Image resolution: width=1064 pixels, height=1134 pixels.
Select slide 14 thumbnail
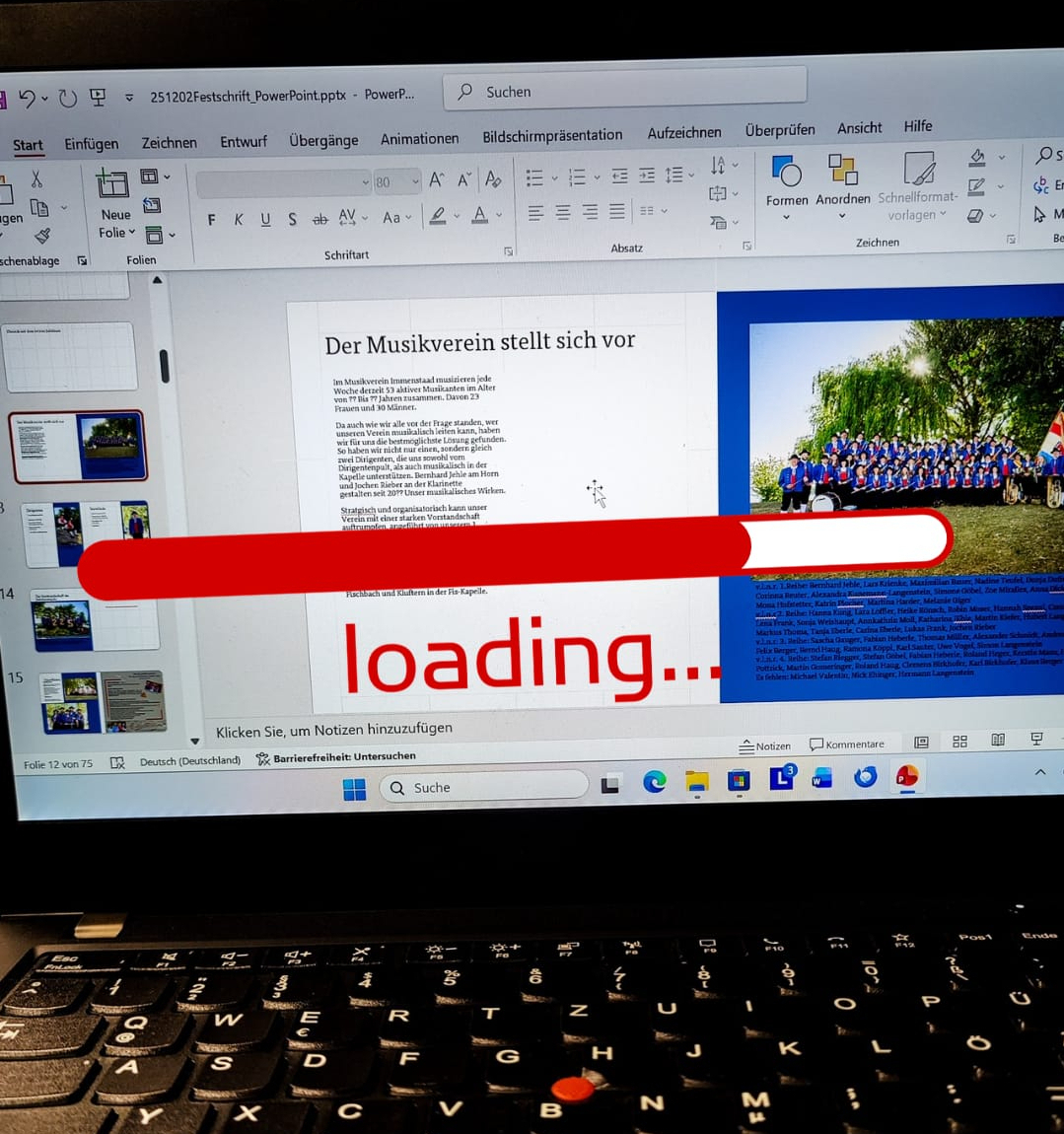tap(94, 619)
